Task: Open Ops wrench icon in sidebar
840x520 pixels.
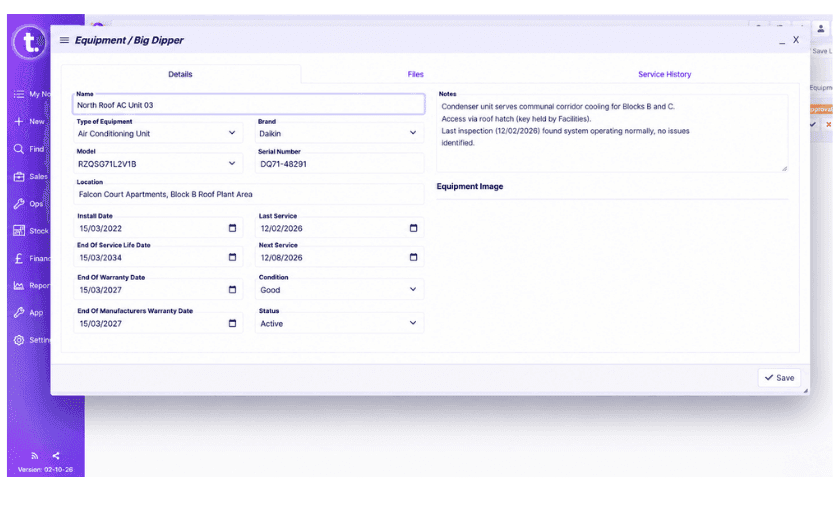Action: [x=19, y=204]
